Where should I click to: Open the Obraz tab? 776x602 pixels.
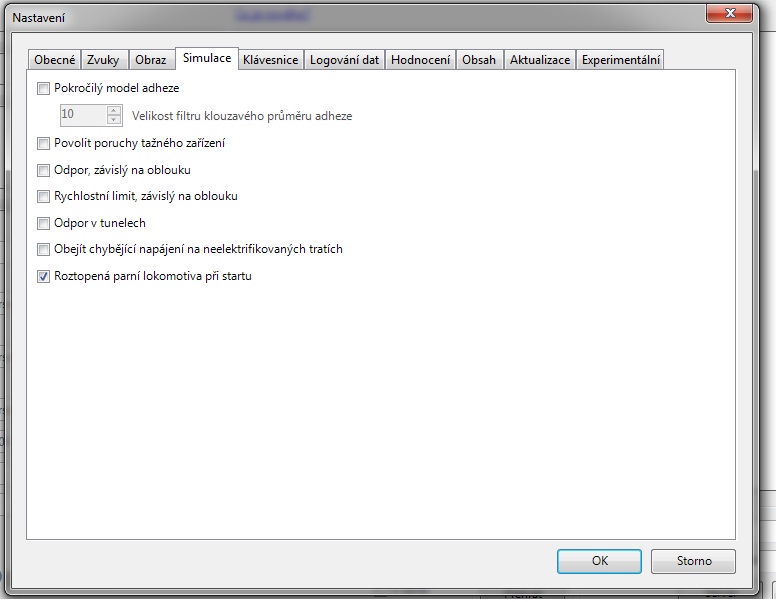(x=150, y=60)
